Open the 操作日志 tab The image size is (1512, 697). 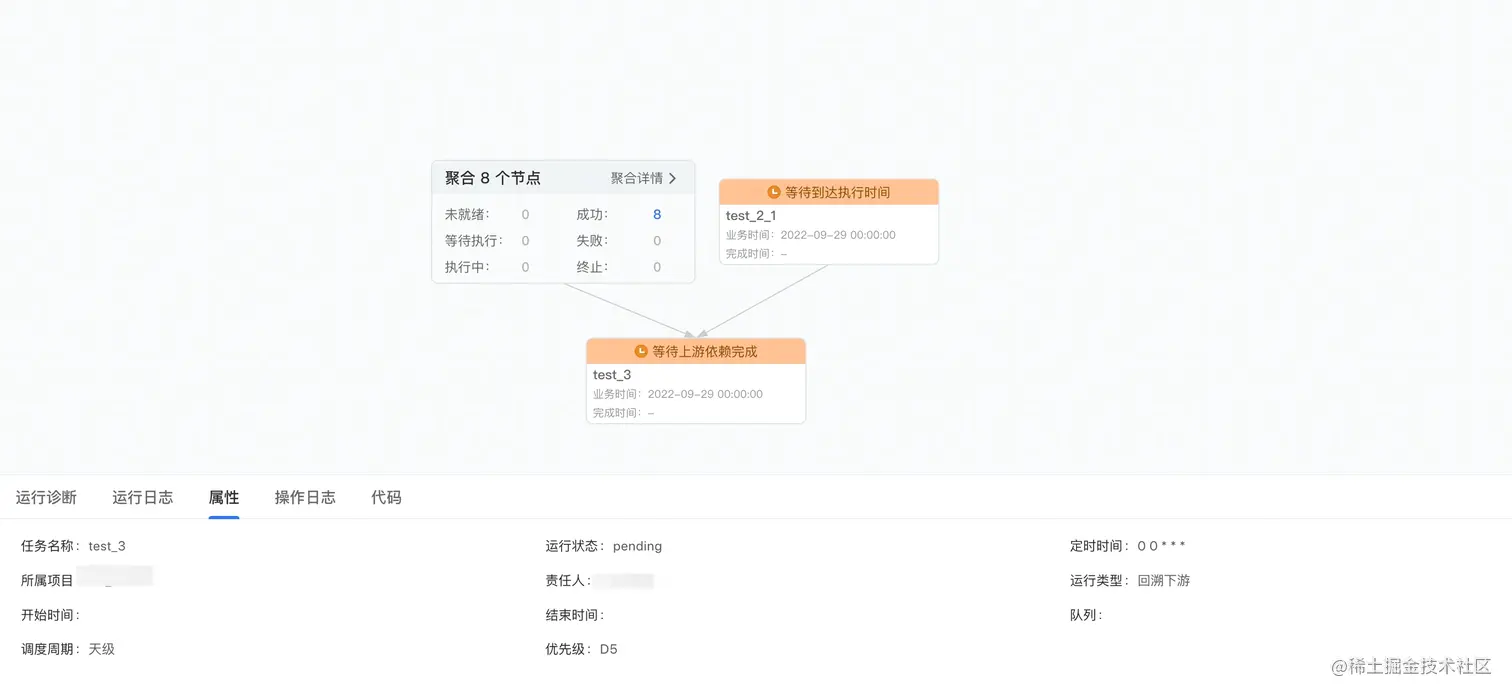(x=305, y=497)
